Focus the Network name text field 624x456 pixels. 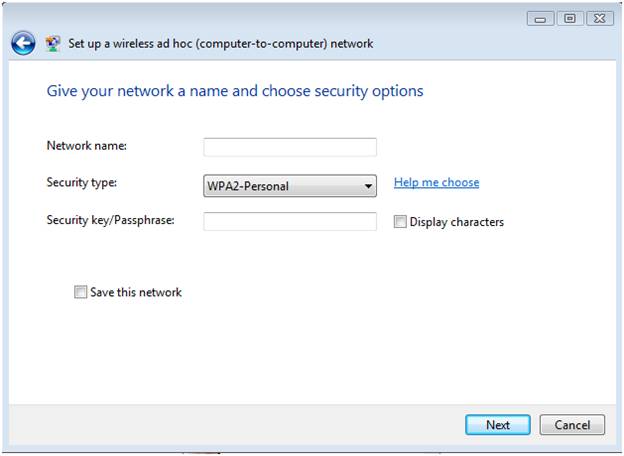pos(290,147)
